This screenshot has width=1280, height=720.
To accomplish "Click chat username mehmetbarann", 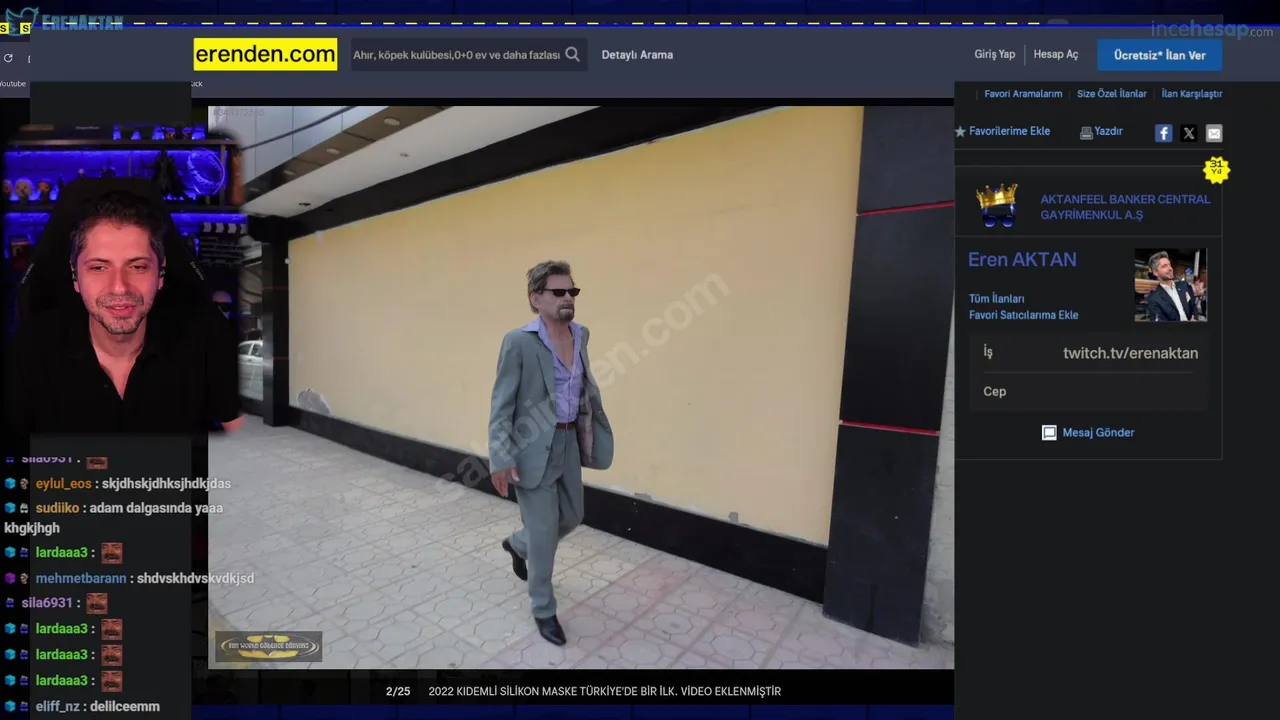I will [81, 579].
